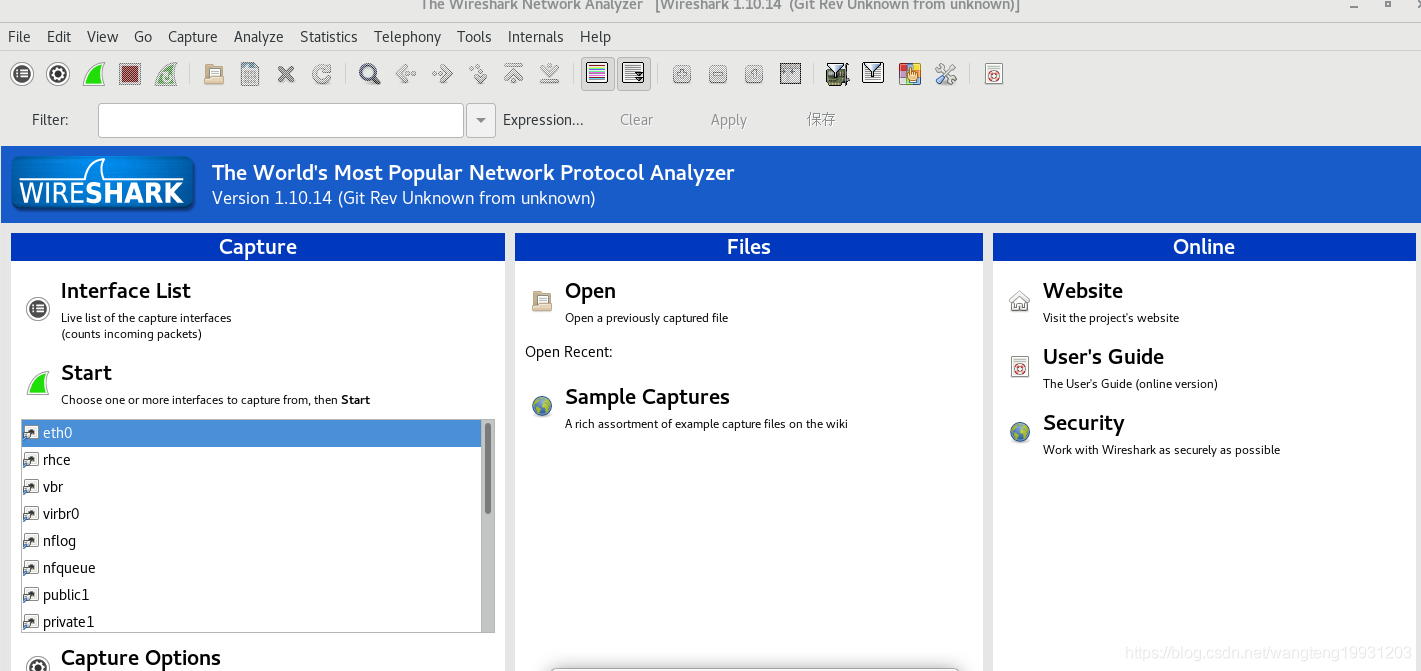Open the Statistics menu
The image size is (1421, 671).
coord(329,37)
